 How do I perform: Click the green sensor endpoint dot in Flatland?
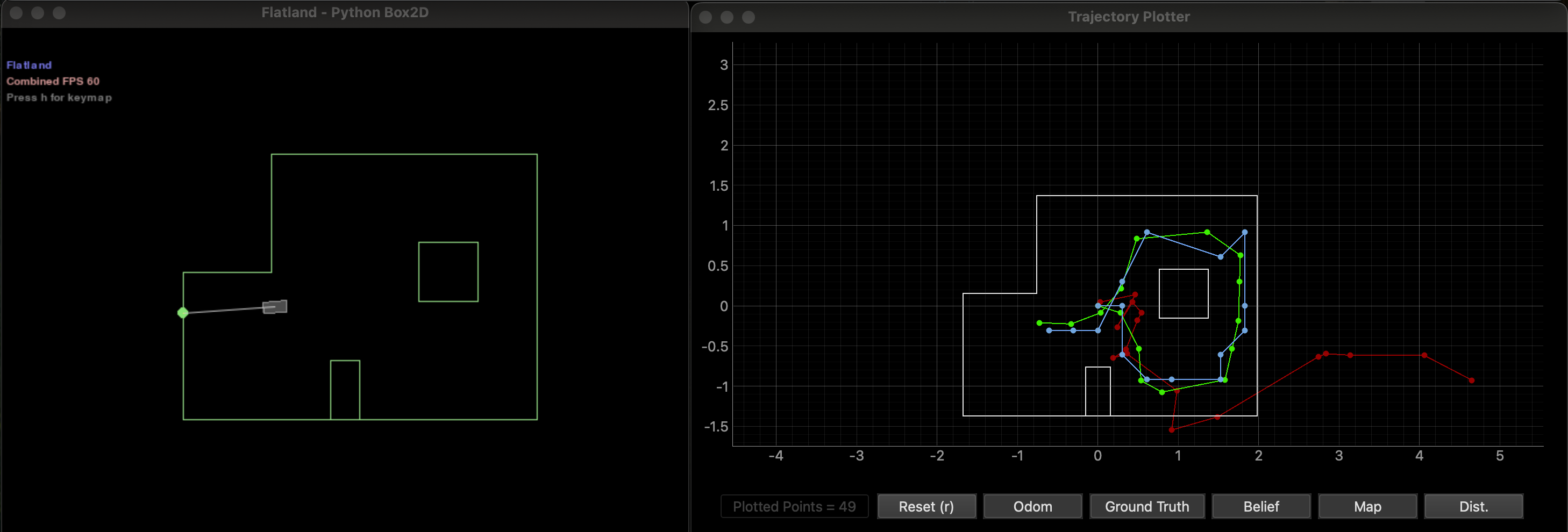coord(183,313)
